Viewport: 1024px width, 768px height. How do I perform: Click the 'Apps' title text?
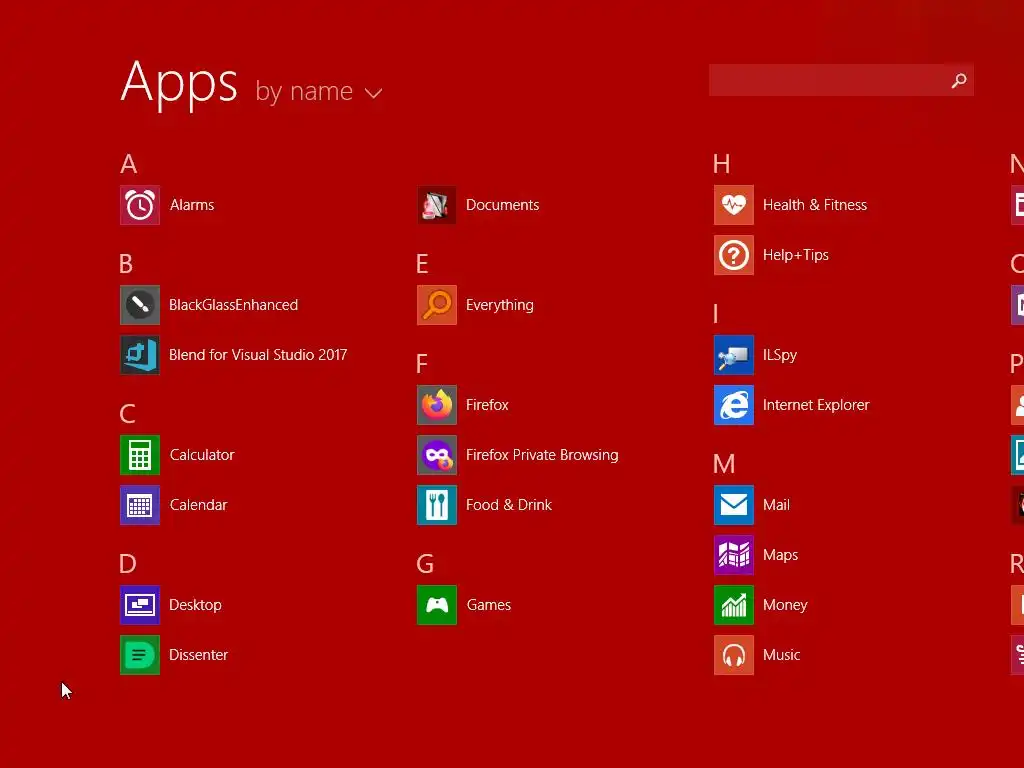pyautogui.click(x=179, y=85)
